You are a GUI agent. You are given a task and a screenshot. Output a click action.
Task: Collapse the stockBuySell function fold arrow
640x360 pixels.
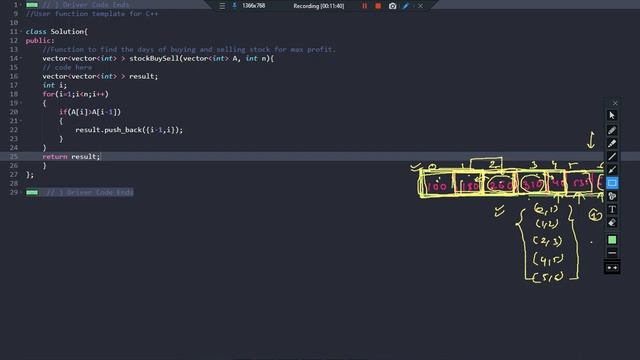(x=22, y=58)
